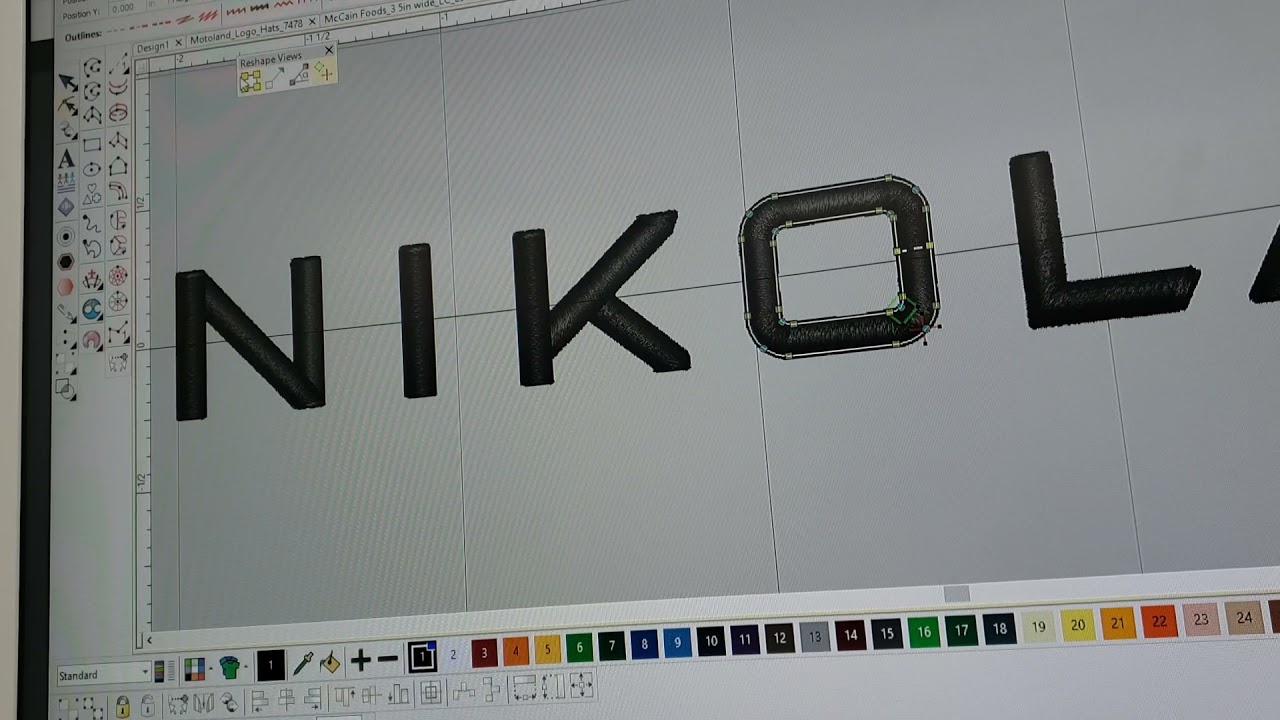
Task: Pick tan swatch number 24
Action: (1244, 617)
